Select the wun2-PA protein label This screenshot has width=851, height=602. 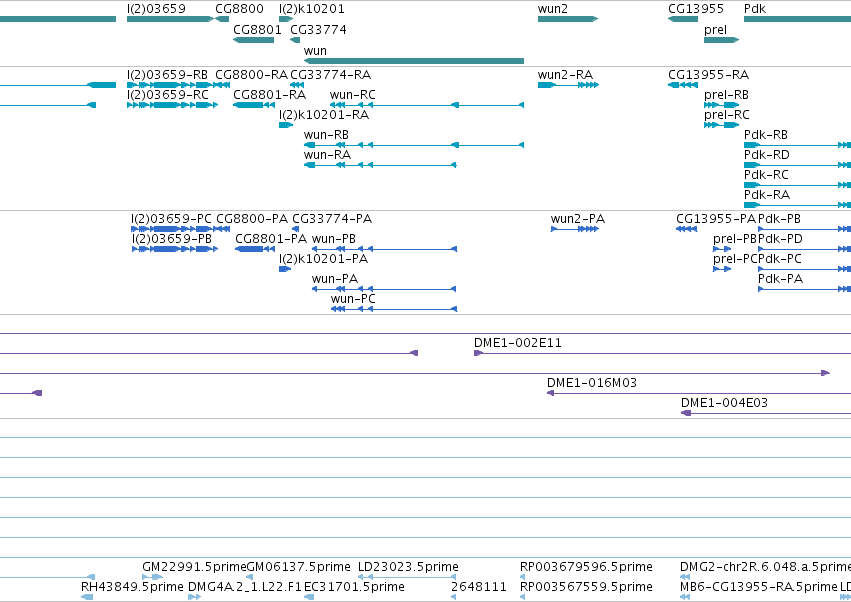(x=577, y=219)
